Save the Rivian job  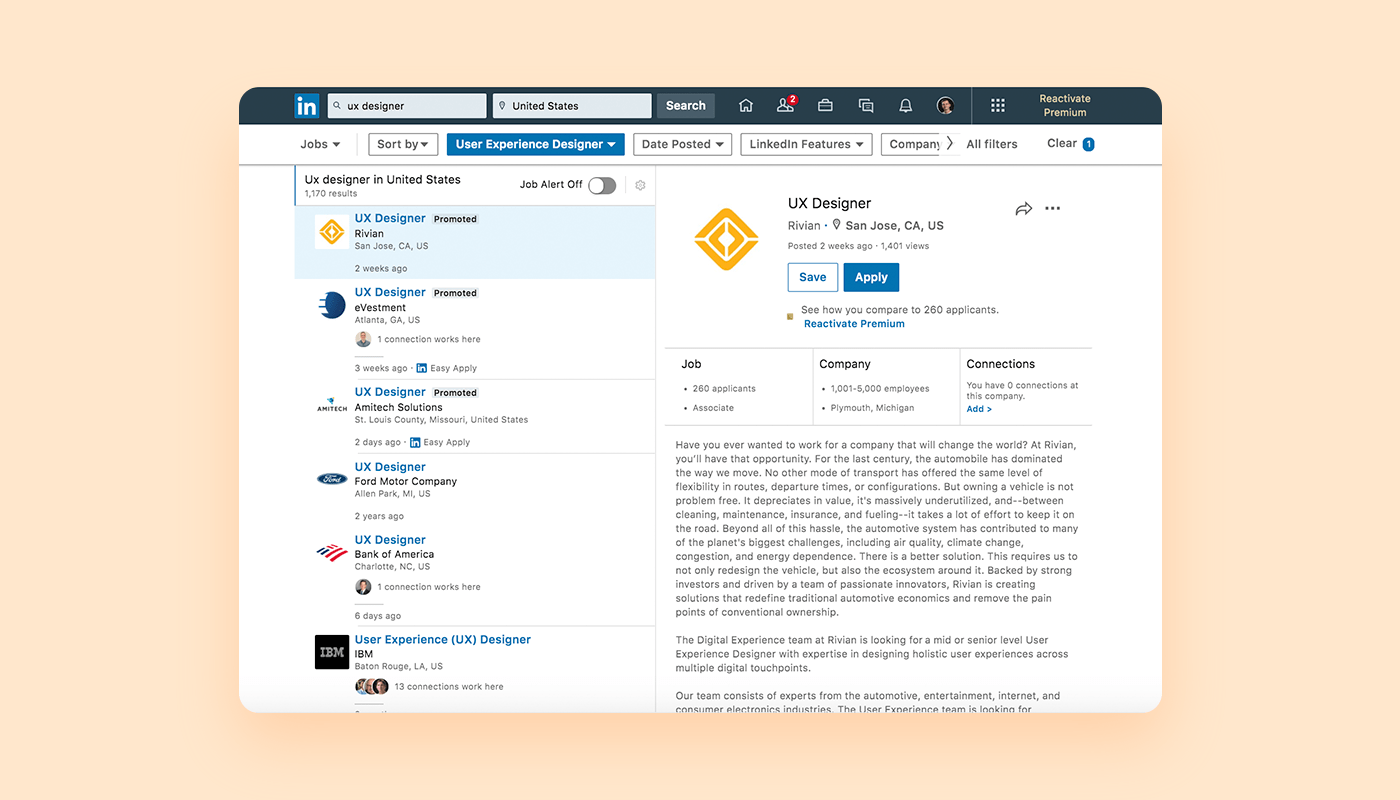point(813,277)
